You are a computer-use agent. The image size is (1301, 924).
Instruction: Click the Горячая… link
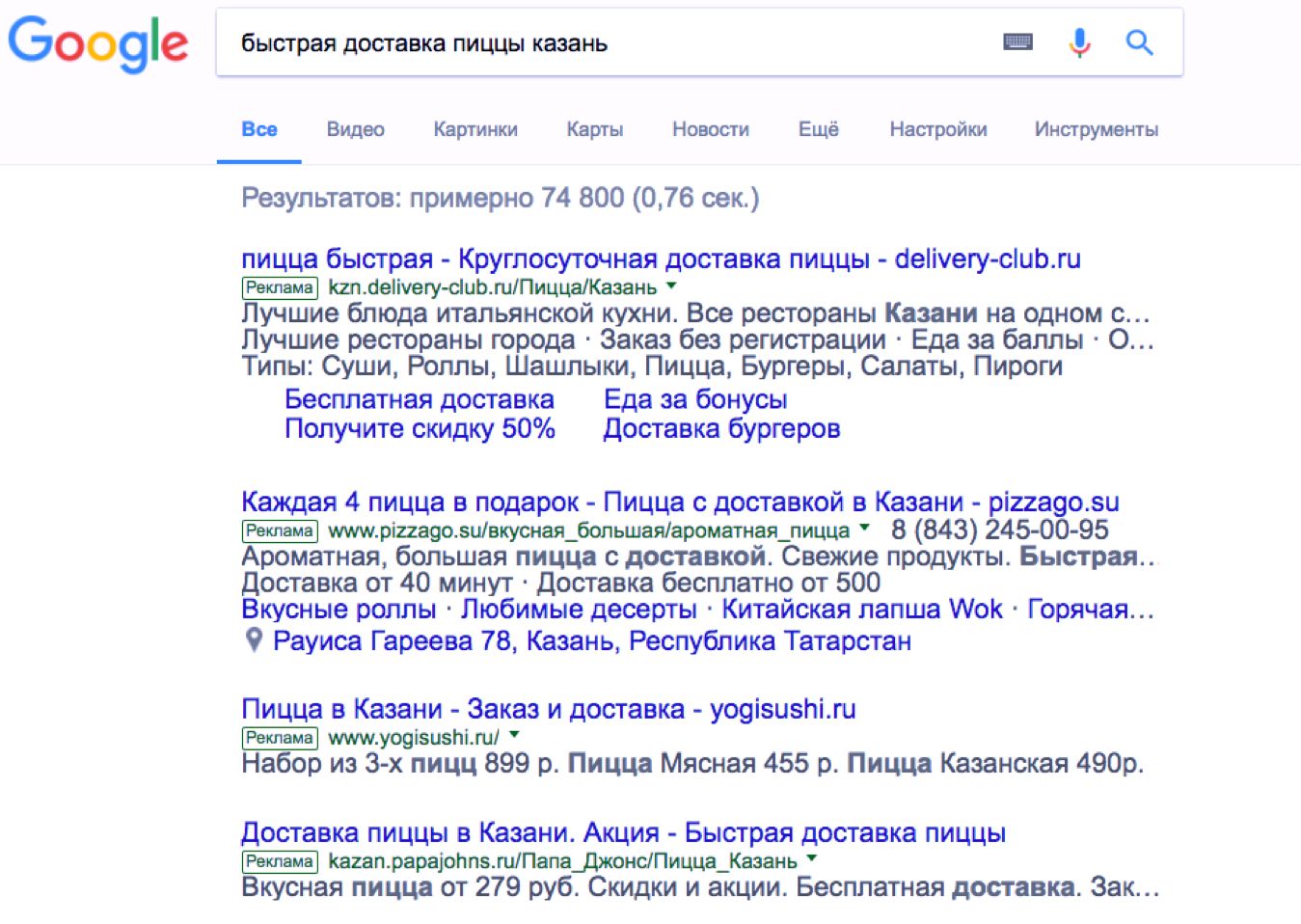[1091, 610]
